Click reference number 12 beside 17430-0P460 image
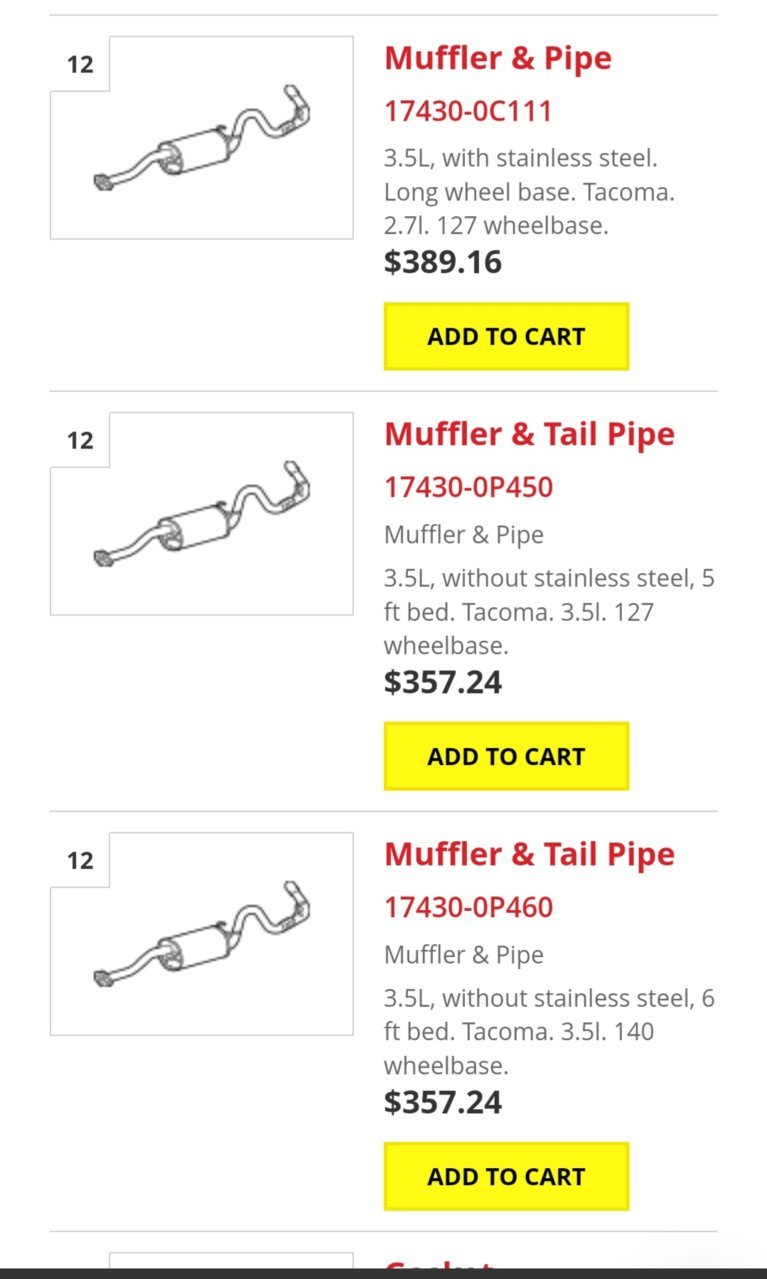This screenshot has width=767, height=1279. pos(80,860)
